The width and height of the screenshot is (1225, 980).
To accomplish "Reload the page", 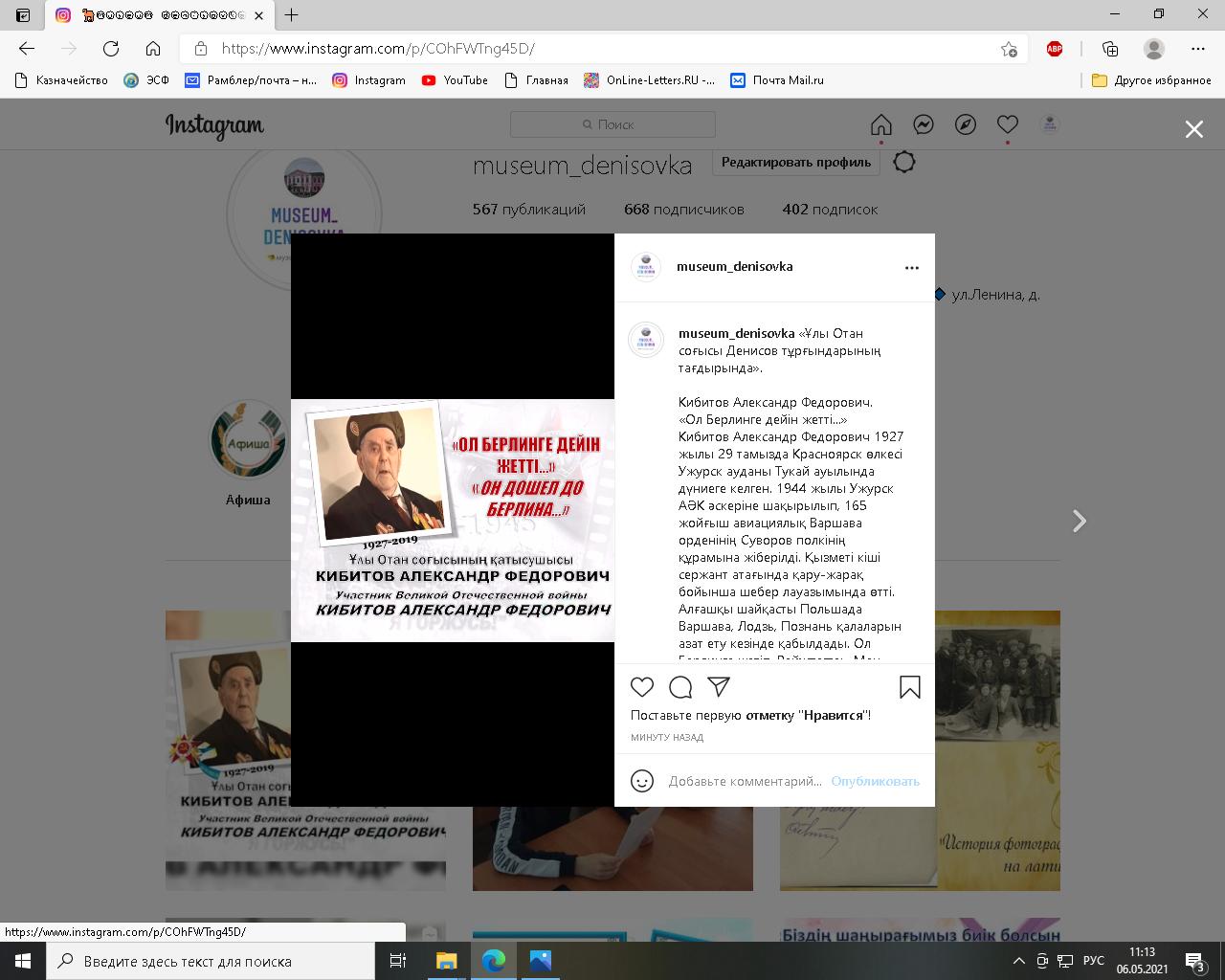I will point(111,49).
